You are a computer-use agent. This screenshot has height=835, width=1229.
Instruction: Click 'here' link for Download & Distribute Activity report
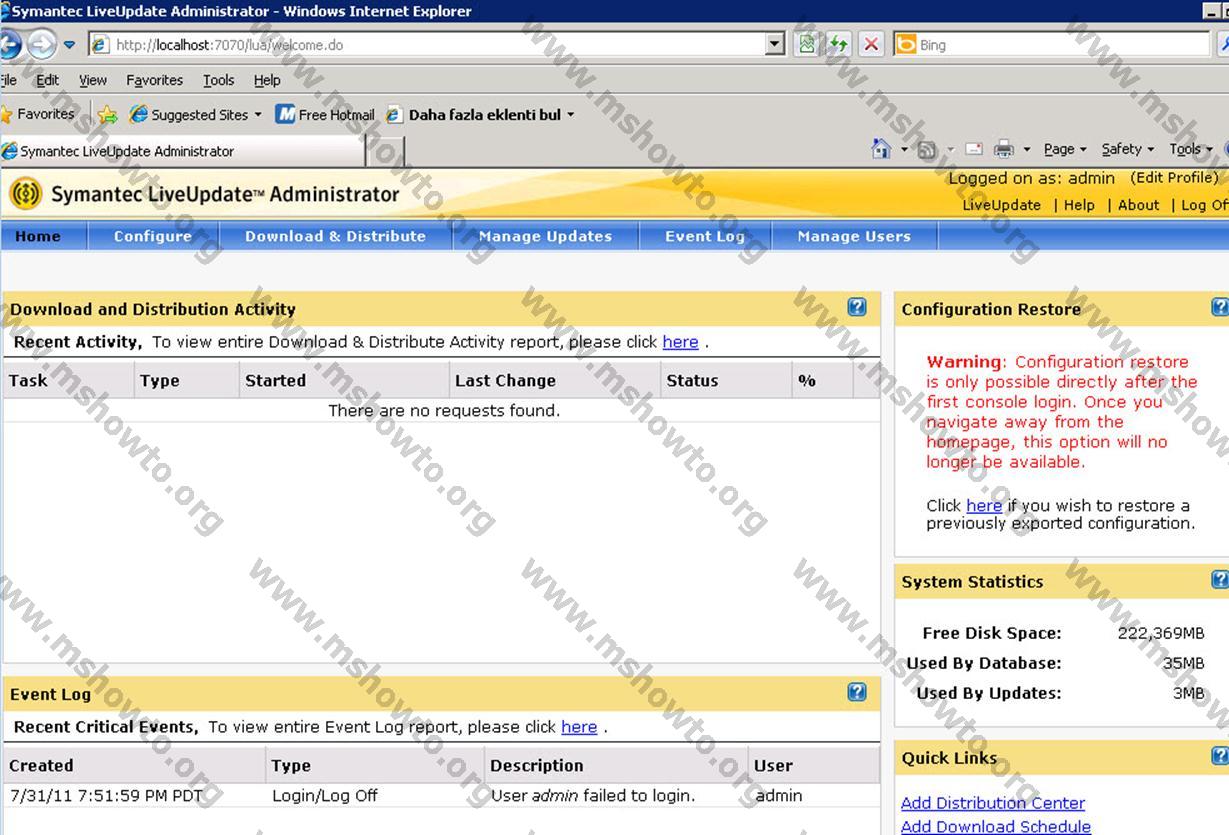coord(680,342)
